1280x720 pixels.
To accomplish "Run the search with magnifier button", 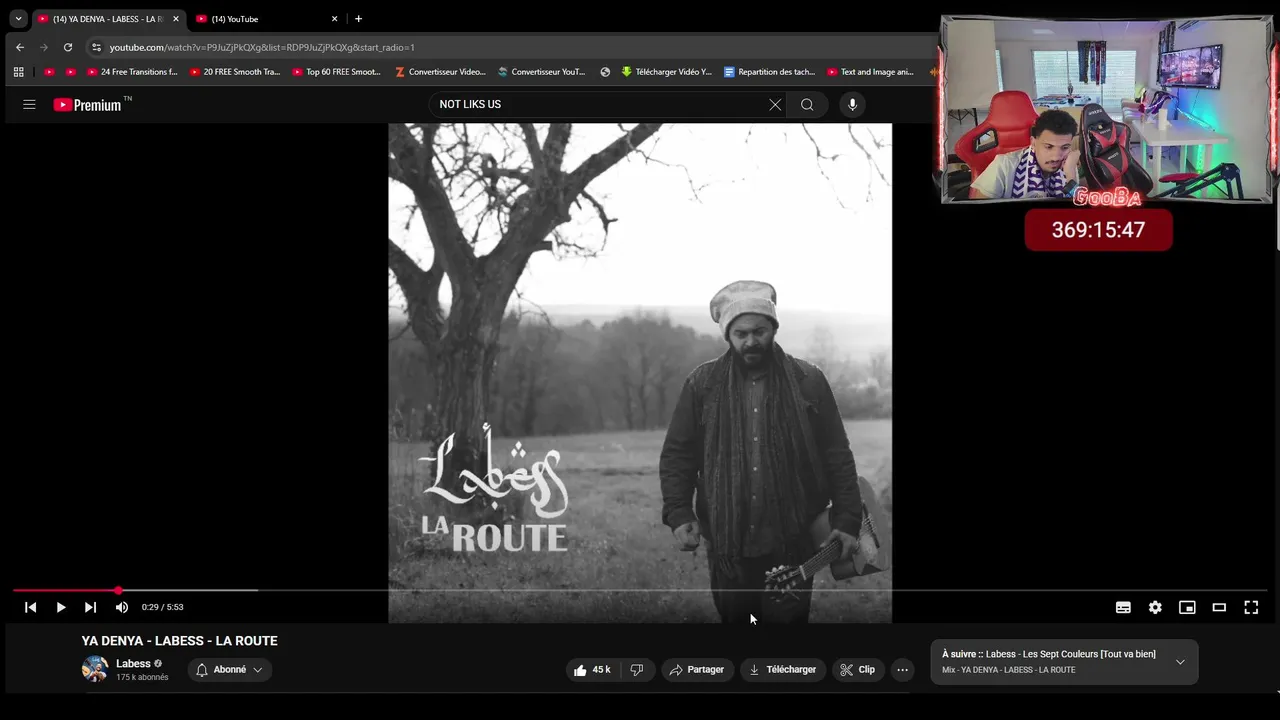I will pos(807,105).
